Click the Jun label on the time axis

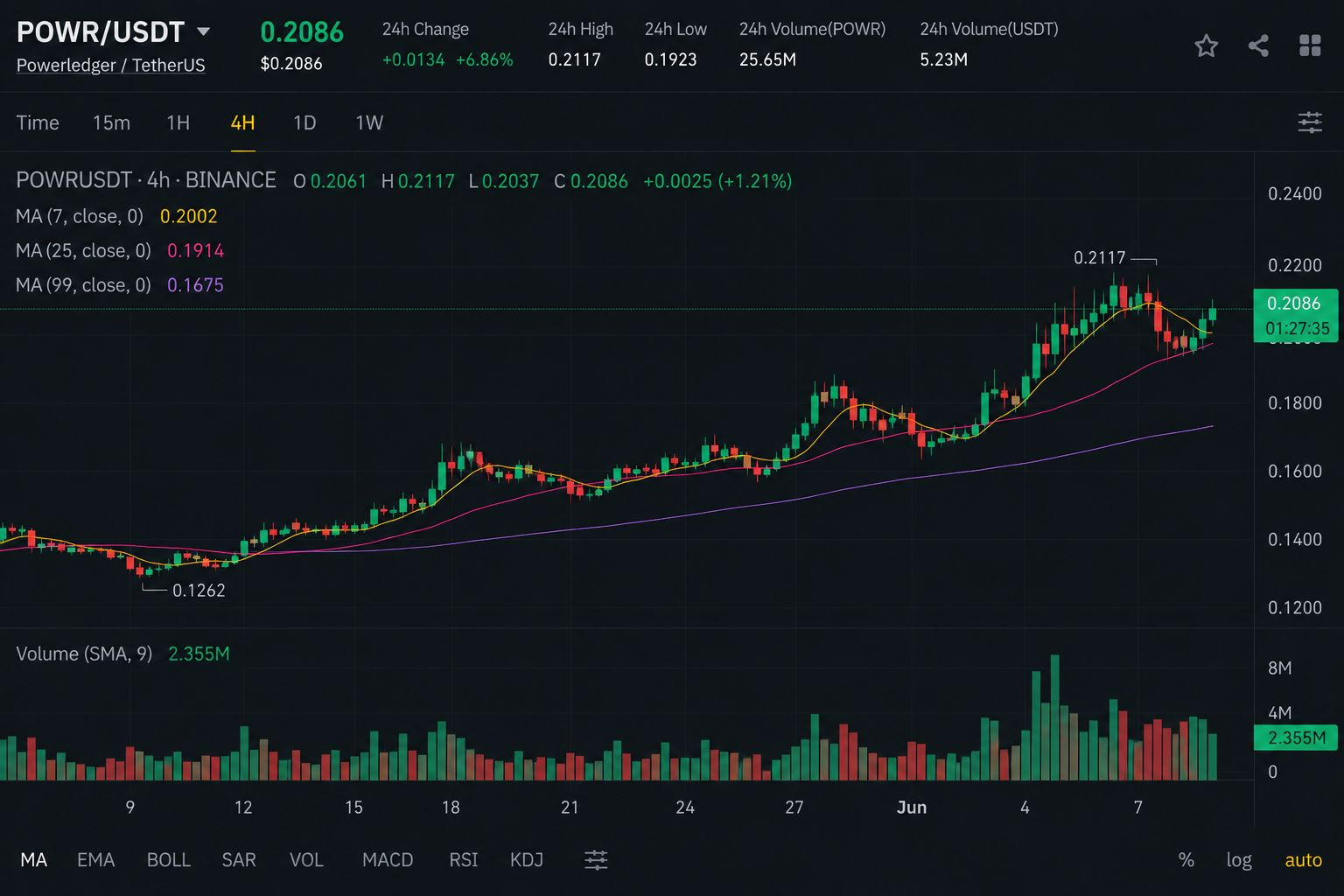912,807
